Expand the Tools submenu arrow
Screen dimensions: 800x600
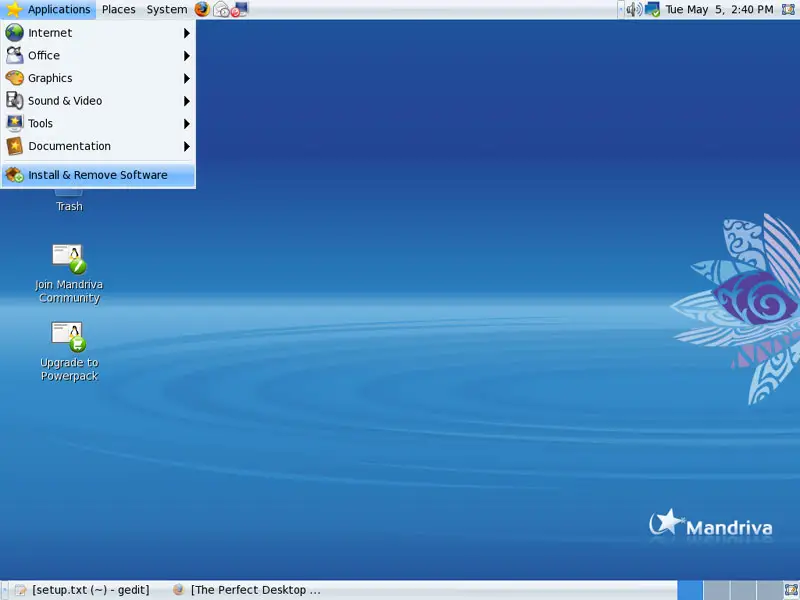tap(187, 124)
